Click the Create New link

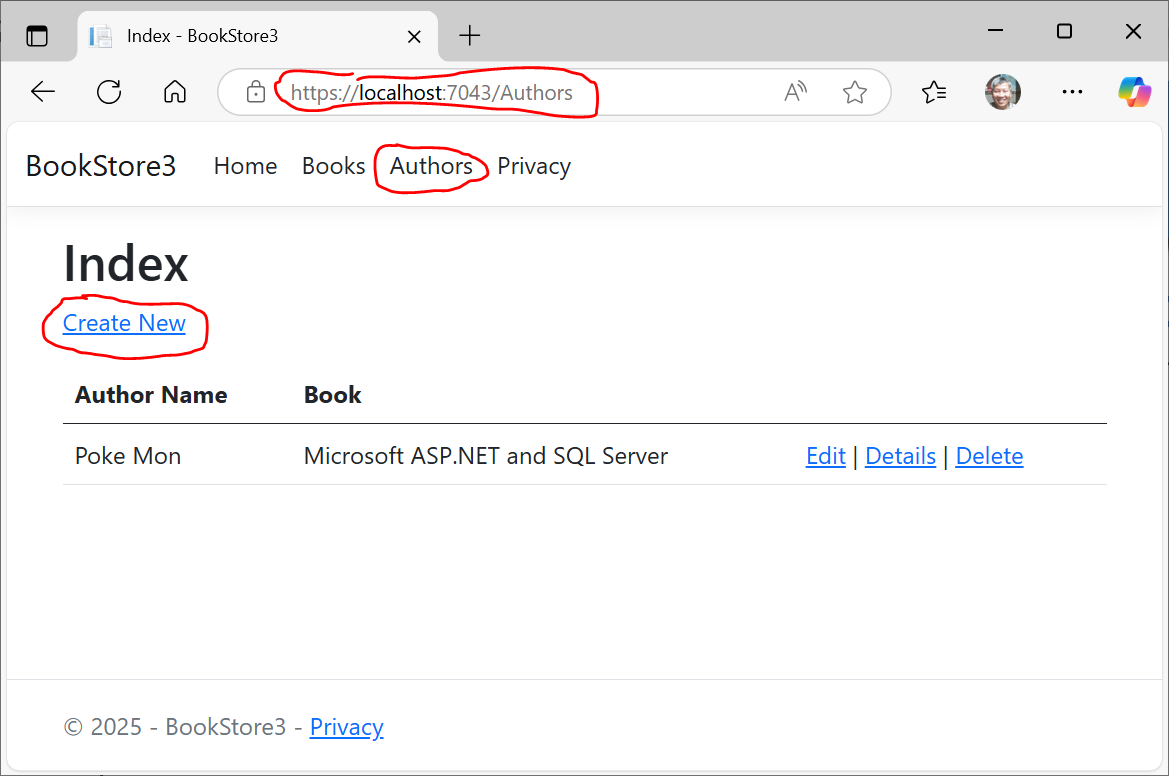124,323
